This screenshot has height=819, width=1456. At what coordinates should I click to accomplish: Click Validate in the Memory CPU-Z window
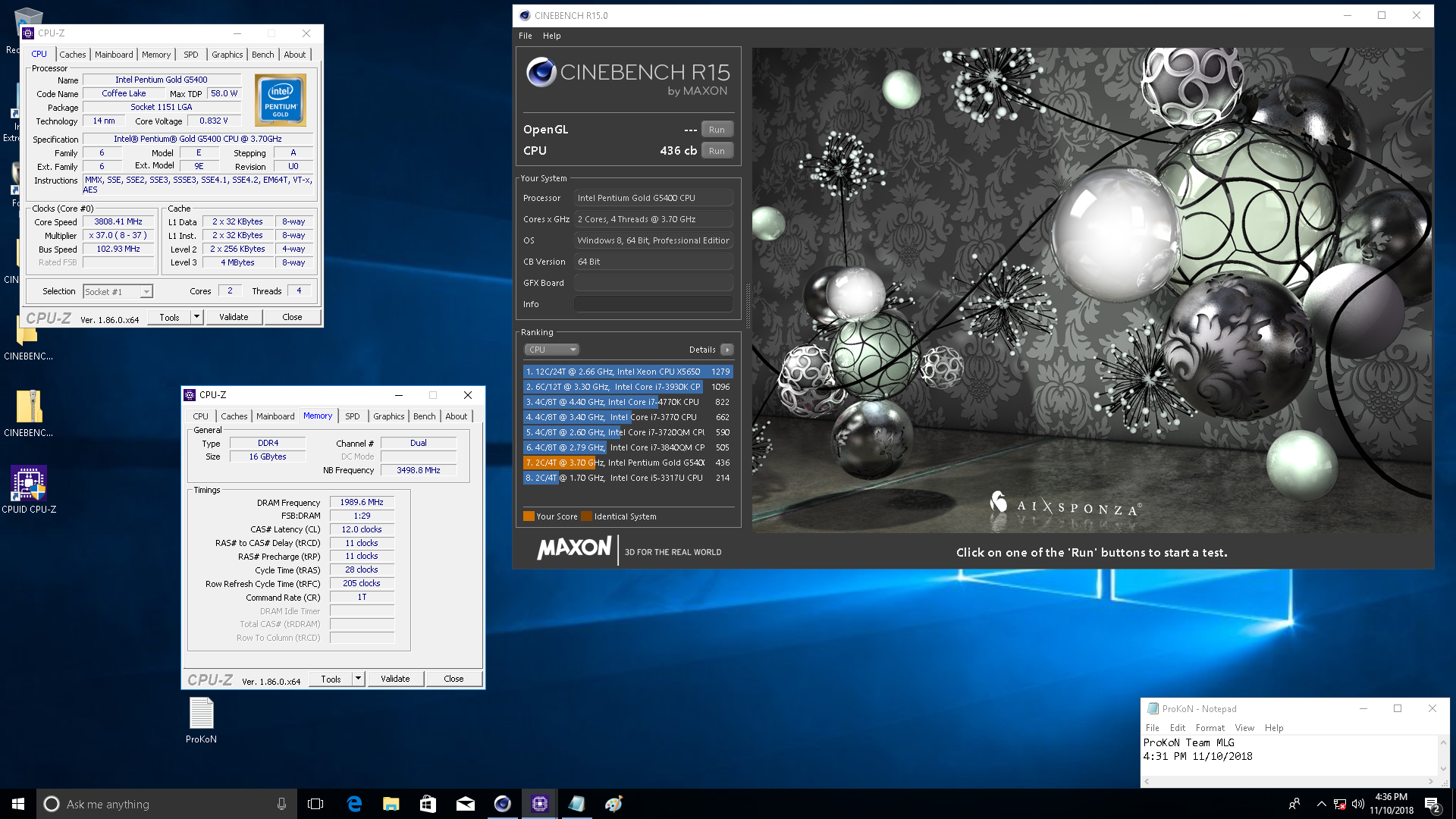click(395, 679)
